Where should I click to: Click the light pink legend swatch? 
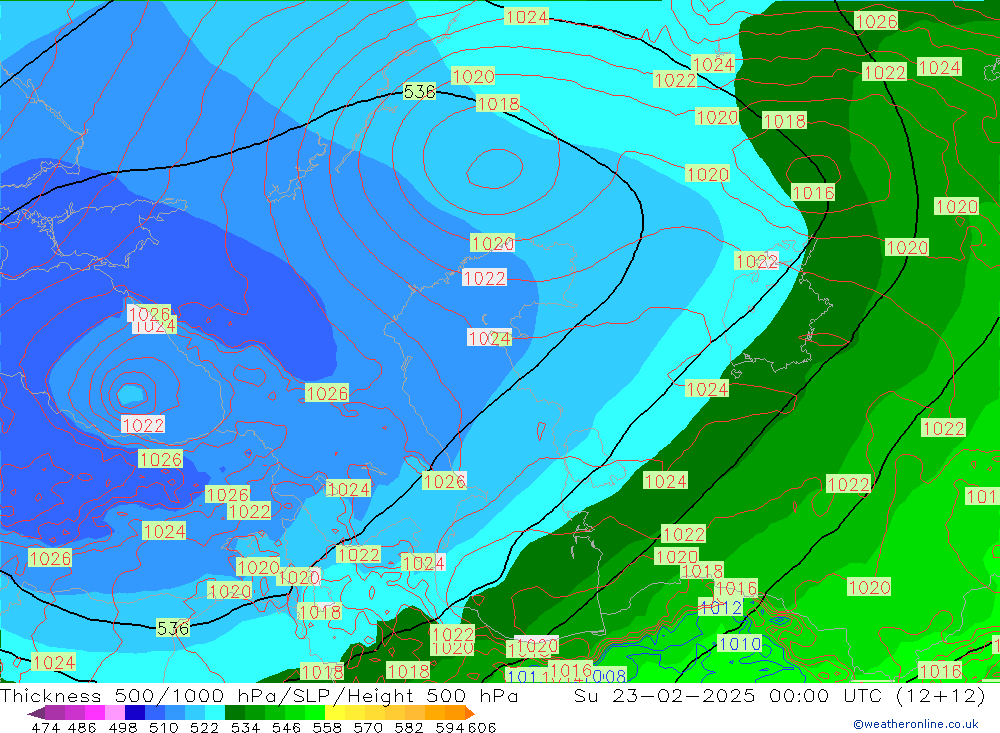click(115, 713)
